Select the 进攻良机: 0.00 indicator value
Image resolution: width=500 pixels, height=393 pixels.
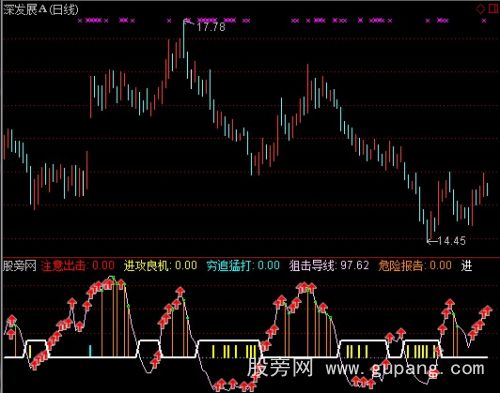click(161, 266)
